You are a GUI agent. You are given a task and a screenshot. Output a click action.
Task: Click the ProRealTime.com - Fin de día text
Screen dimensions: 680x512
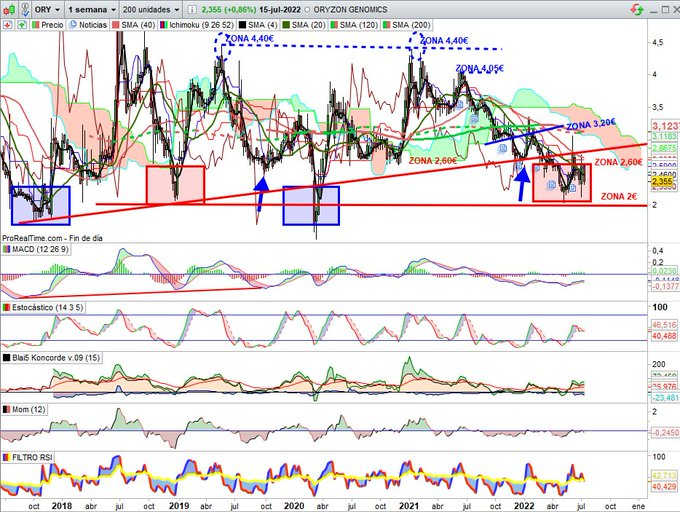pos(52,238)
